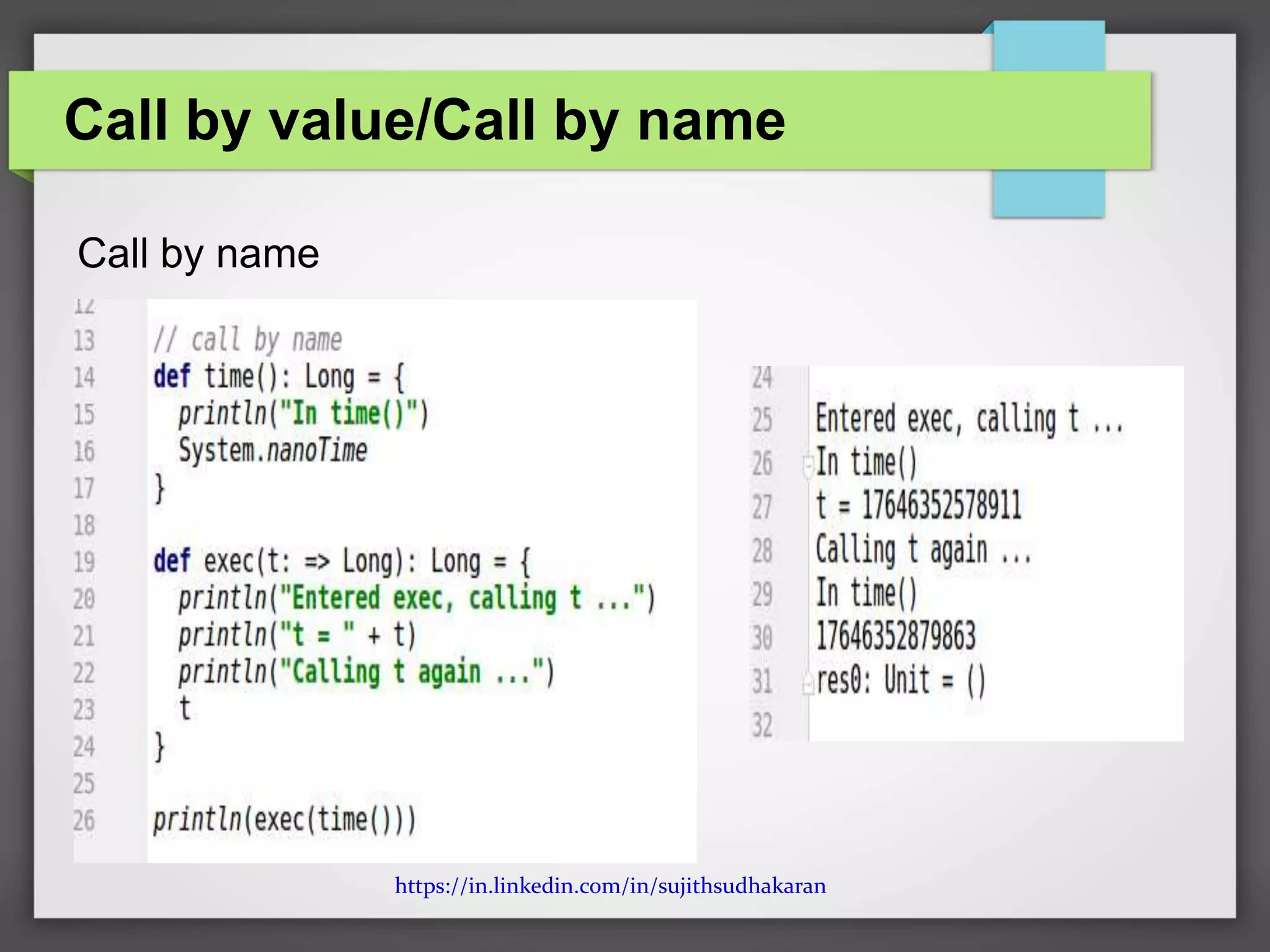The height and width of the screenshot is (952, 1270).
Task: Click the fold marker beside 'res0: Unit = ()'
Action: click(x=808, y=684)
